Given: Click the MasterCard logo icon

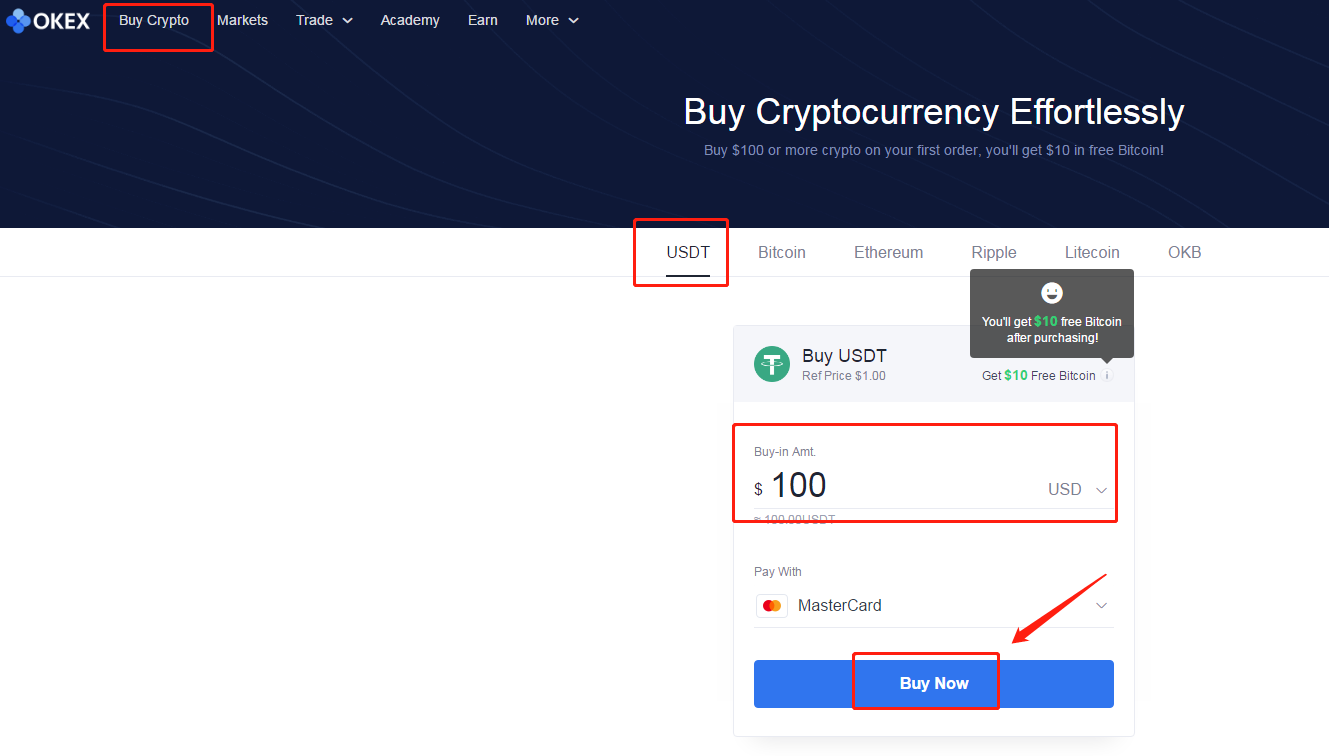Looking at the screenshot, I should tap(772, 605).
